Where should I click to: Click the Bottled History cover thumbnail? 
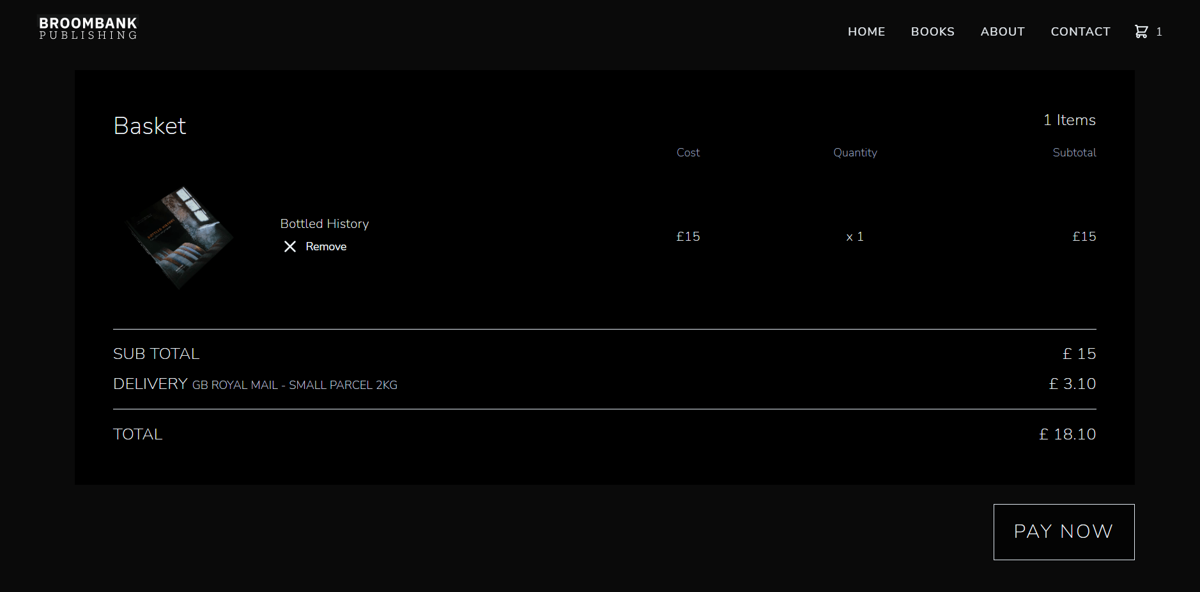pos(181,237)
